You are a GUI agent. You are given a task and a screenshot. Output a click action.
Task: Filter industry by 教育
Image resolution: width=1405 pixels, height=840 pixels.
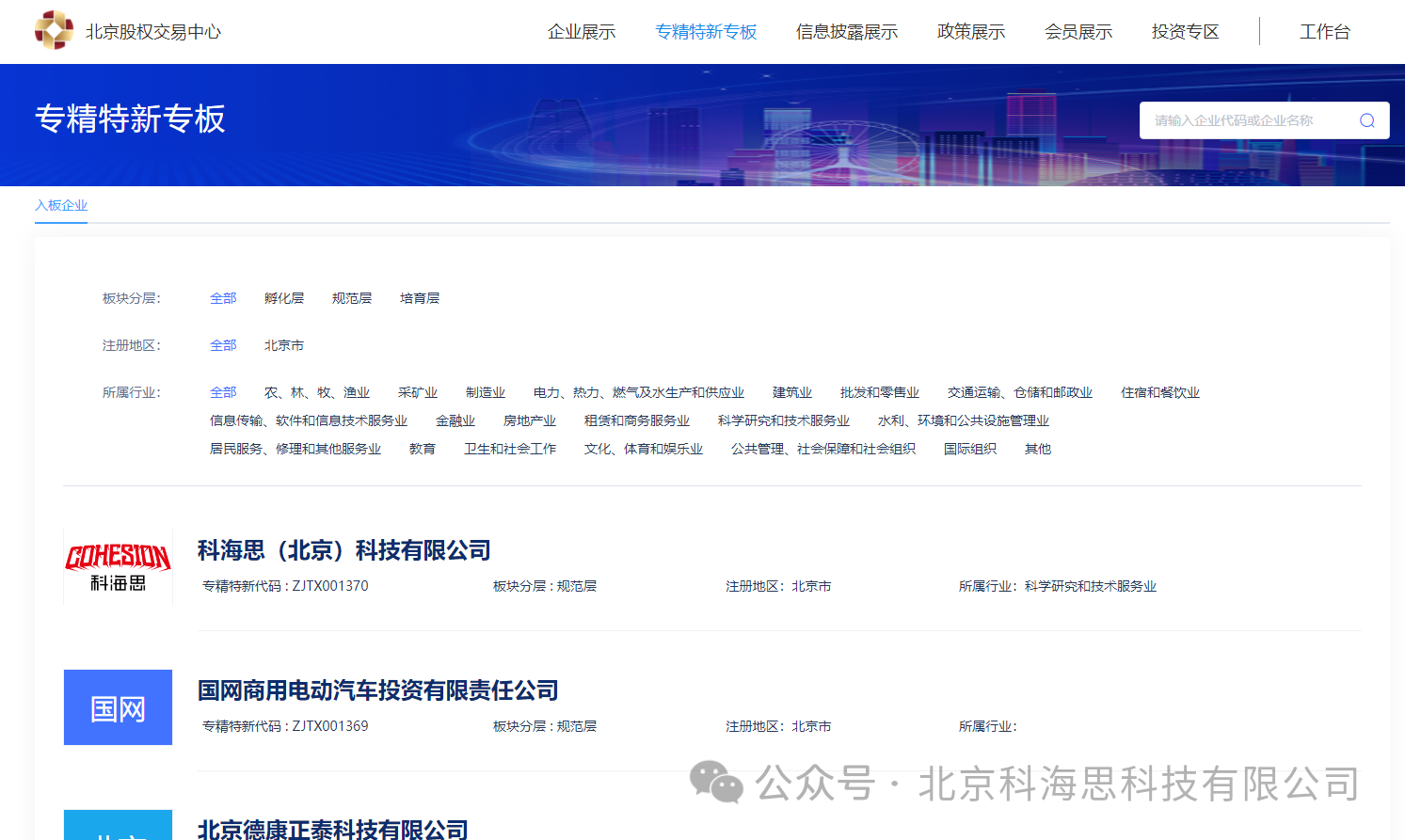coord(423,449)
